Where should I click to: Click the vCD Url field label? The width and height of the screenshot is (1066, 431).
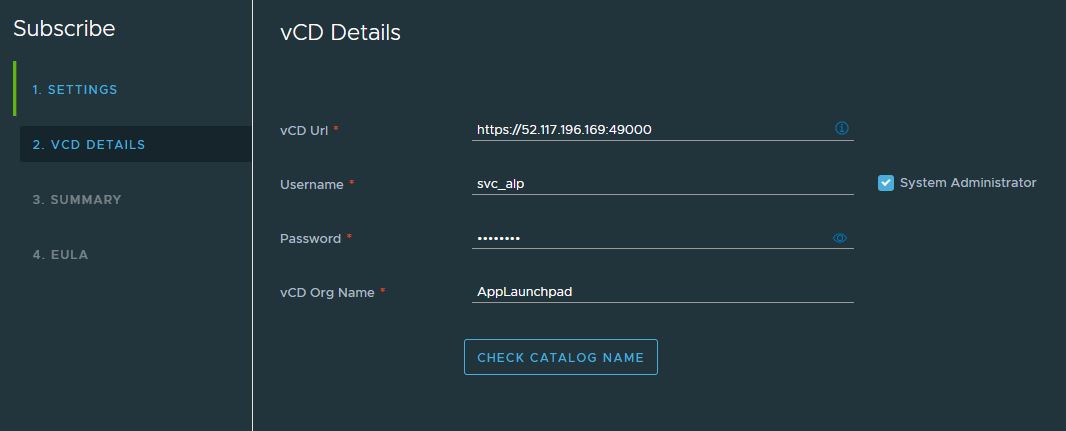pyautogui.click(x=304, y=130)
